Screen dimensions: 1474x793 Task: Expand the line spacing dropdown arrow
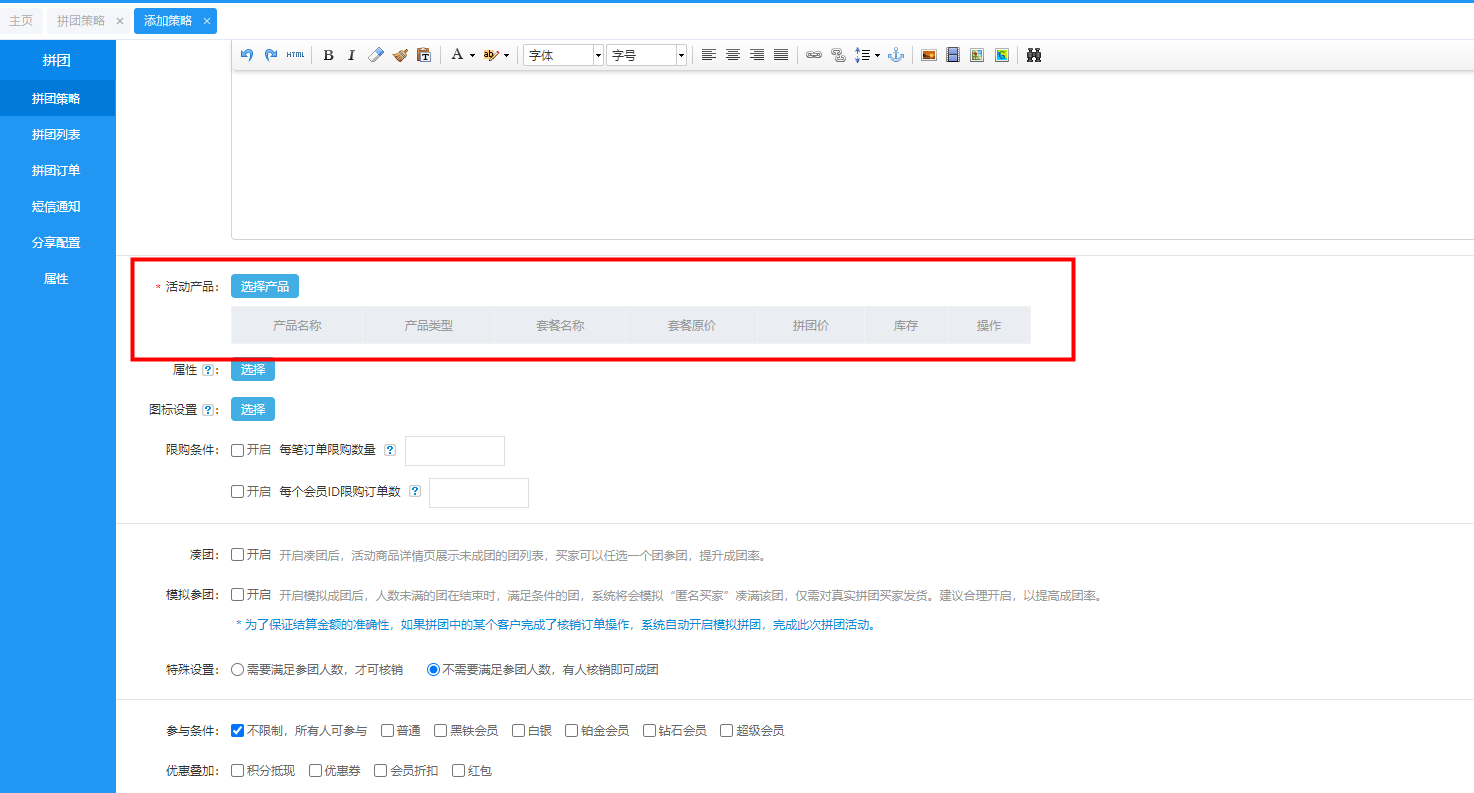877,55
